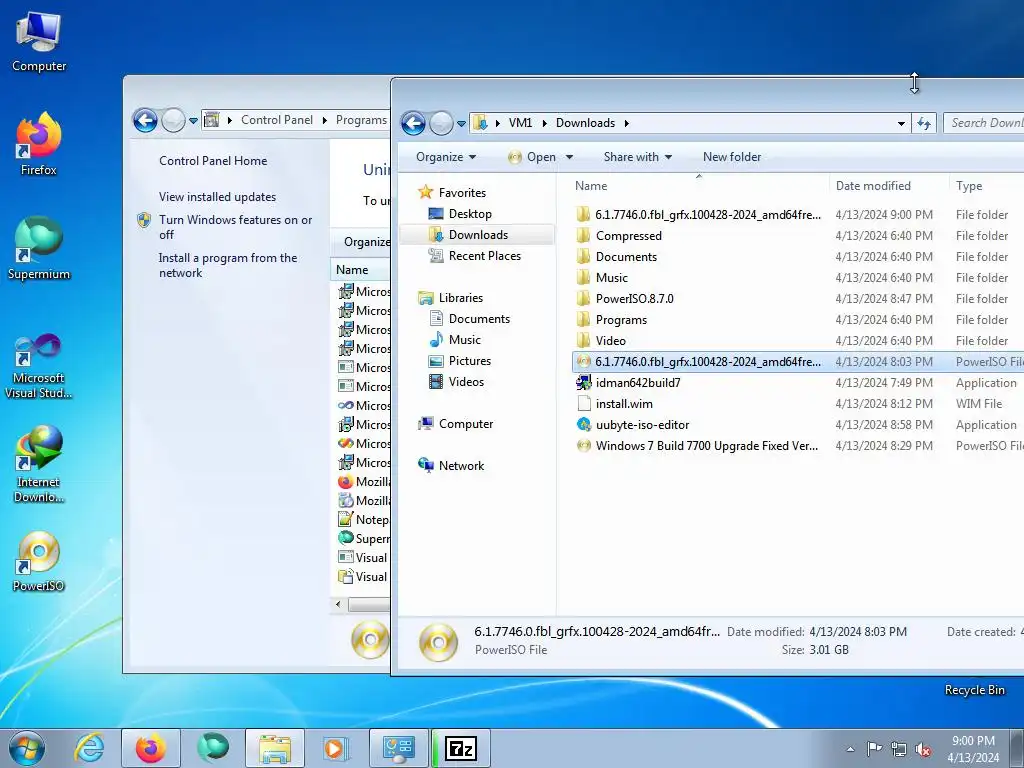
Task: Open Supermium from the taskbar
Action: [213, 748]
